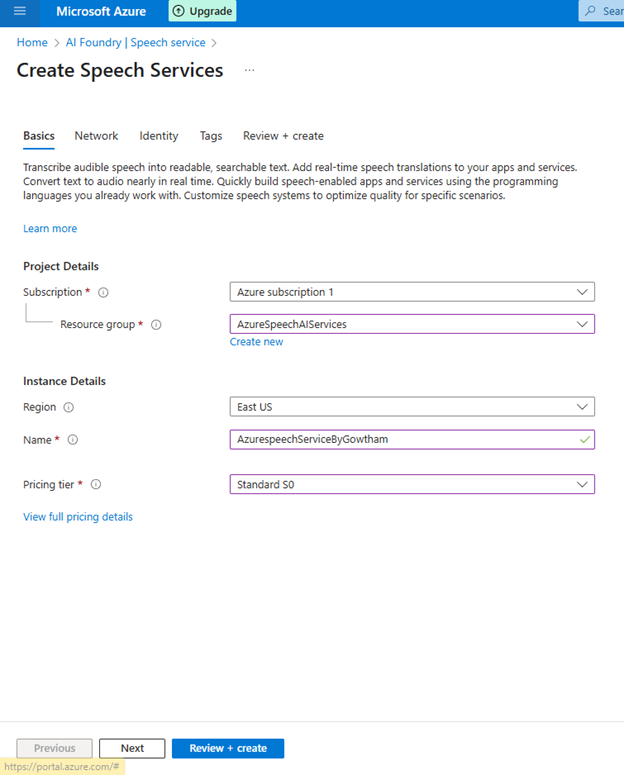This screenshot has height=775, width=624.
Task: Open the East US region dropdown
Action: 412,407
